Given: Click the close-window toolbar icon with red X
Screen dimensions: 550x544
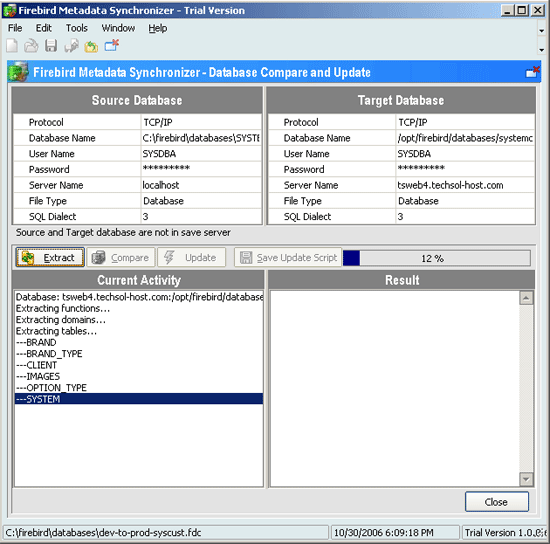Looking at the screenshot, I should pos(112,46).
